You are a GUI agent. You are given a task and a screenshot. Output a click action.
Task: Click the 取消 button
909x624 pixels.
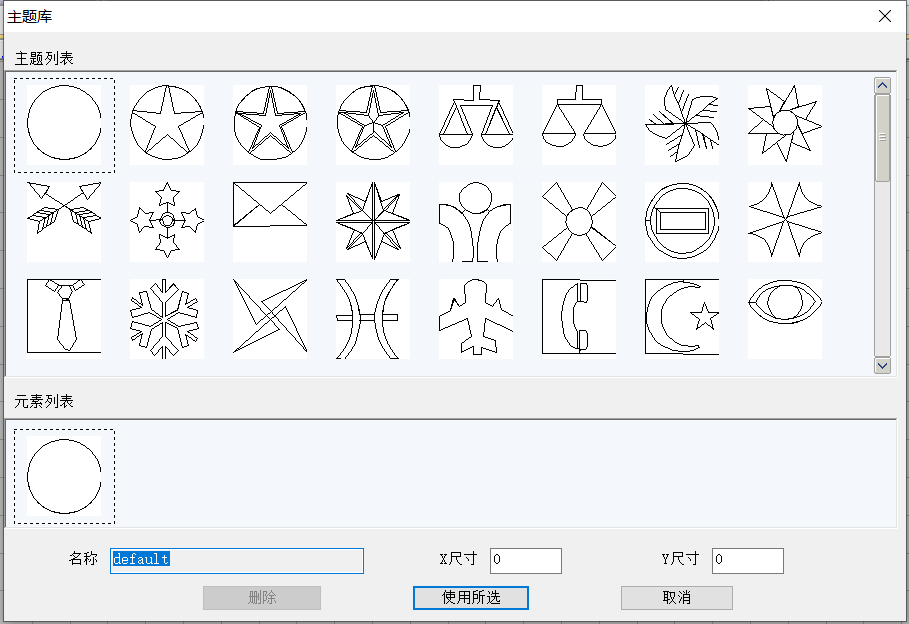(677, 598)
